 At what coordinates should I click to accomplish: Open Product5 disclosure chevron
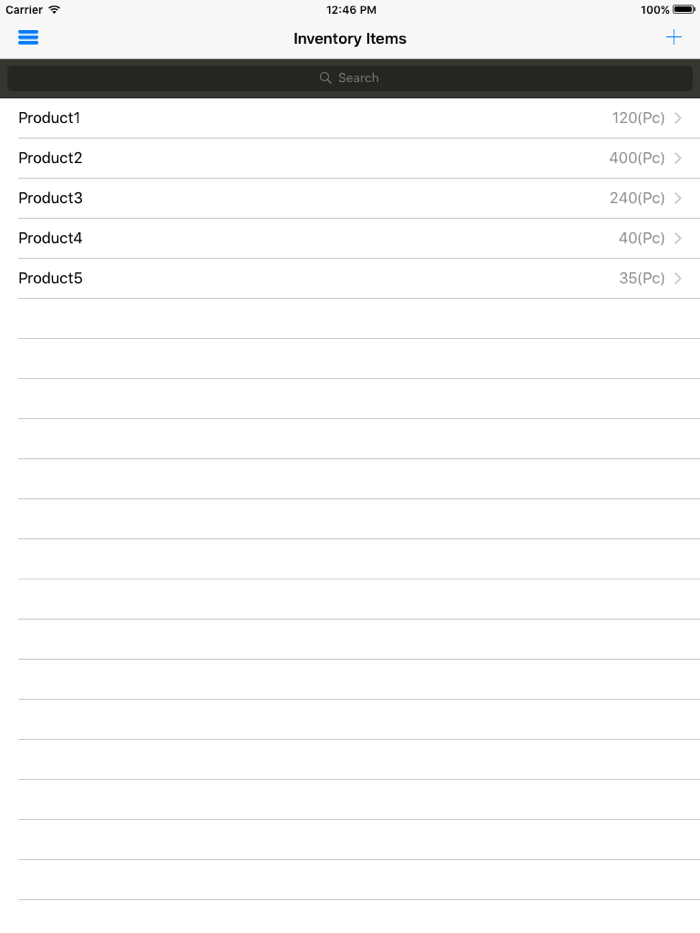tap(678, 278)
